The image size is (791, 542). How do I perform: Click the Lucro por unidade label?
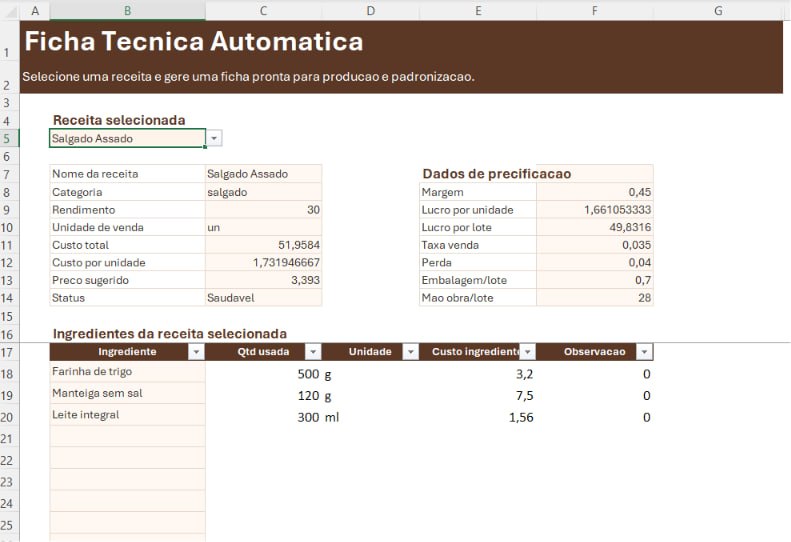pyautogui.click(x=478, y=209)
